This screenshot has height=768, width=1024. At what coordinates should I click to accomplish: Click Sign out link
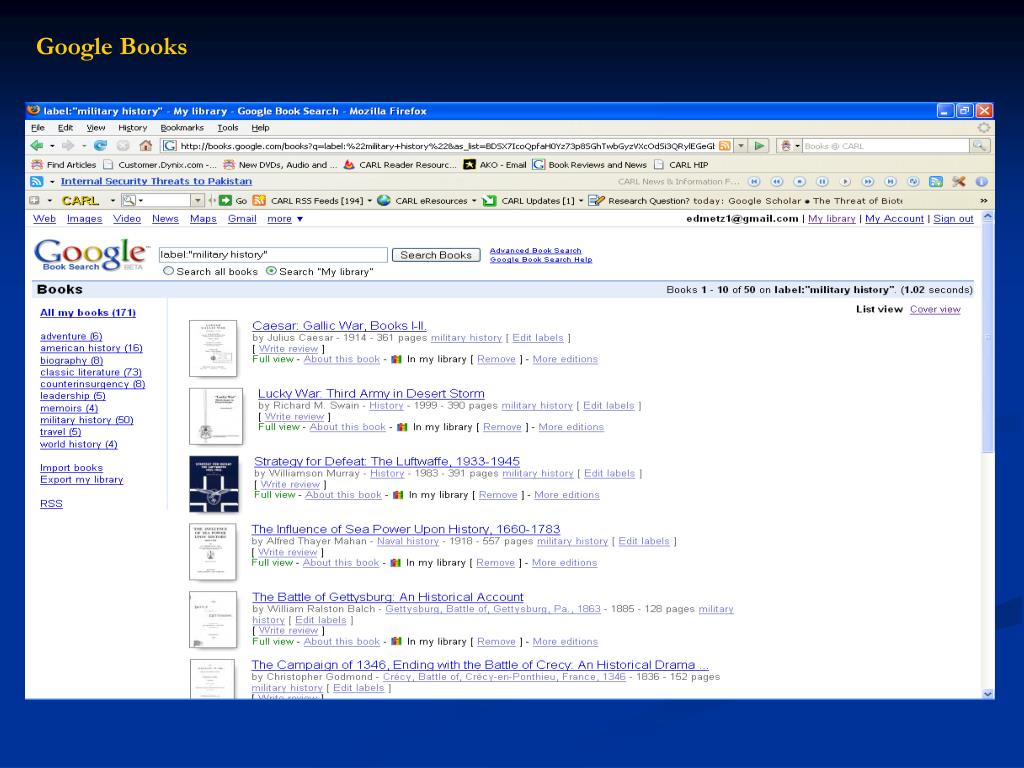coord(953,219)
